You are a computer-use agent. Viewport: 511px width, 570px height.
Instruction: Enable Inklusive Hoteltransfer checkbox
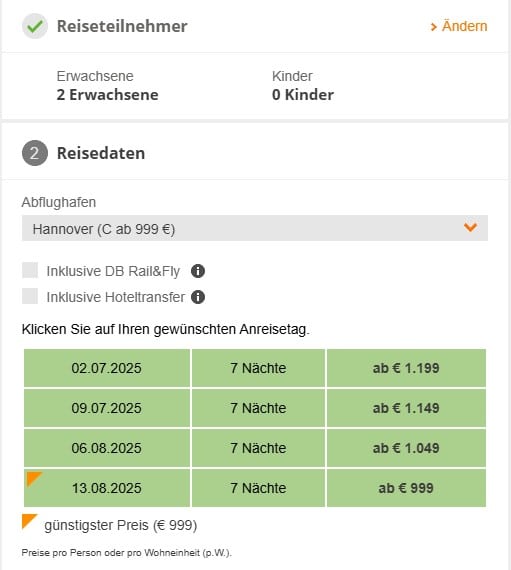(30, 296)
